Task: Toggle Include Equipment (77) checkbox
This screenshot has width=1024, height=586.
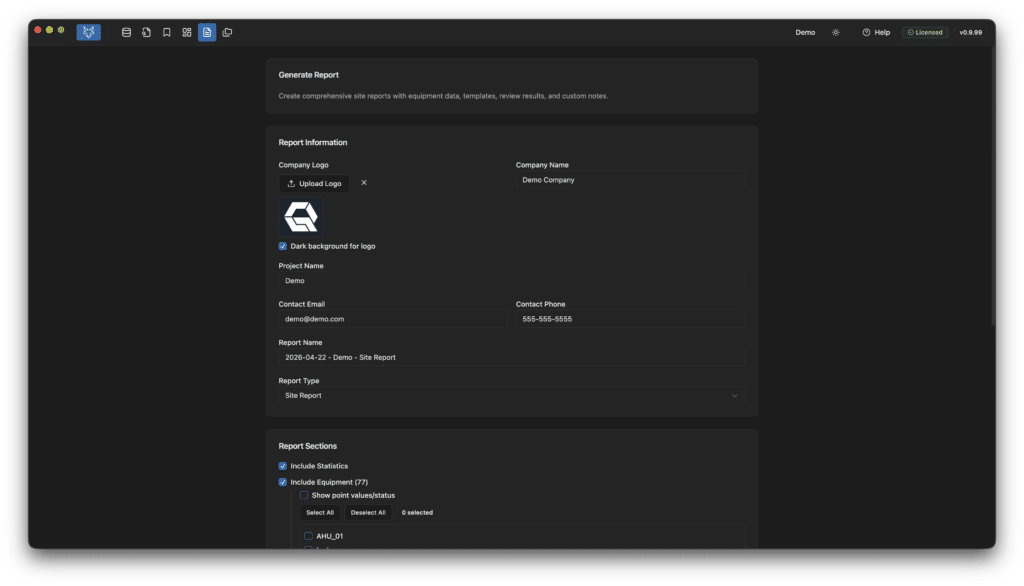Action: (283, 482)
